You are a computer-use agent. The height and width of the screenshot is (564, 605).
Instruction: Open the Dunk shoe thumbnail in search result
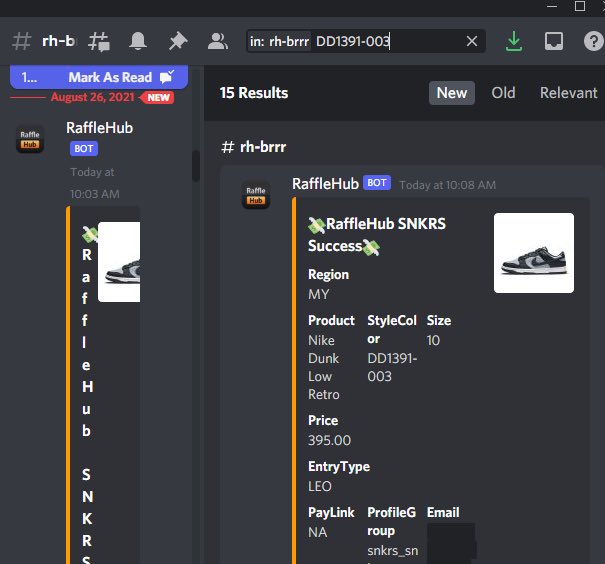(534, 253)
